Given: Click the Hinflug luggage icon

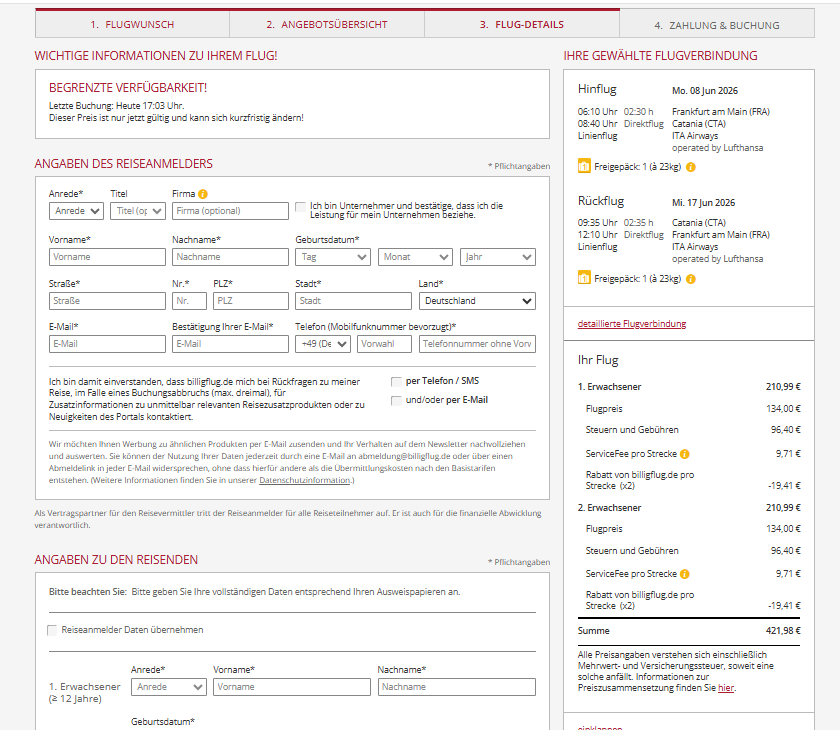Looking at the screenshot, I should (584, 166).
